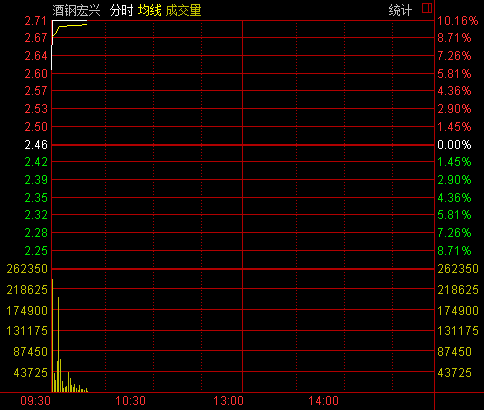Click the white price line at limit-up
Viewport: 484px width, 410px height.
[x=70, y=21]
